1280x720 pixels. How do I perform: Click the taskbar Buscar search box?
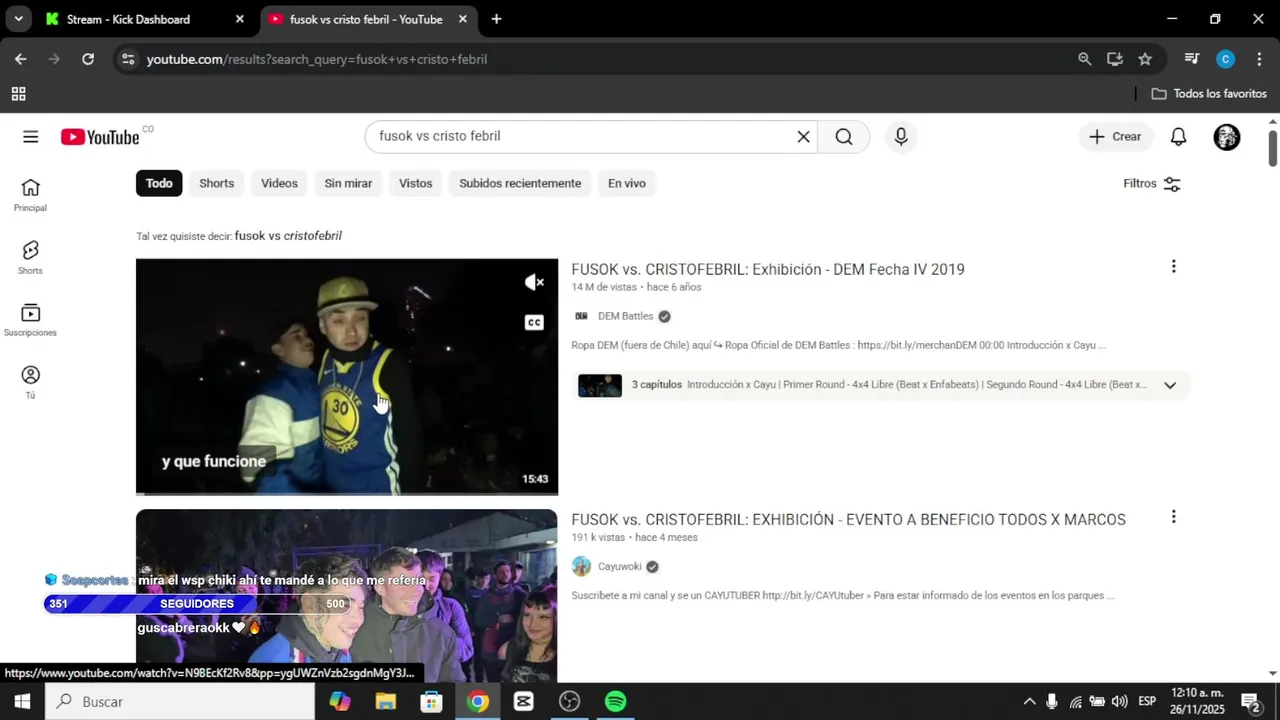pos(180,702)
